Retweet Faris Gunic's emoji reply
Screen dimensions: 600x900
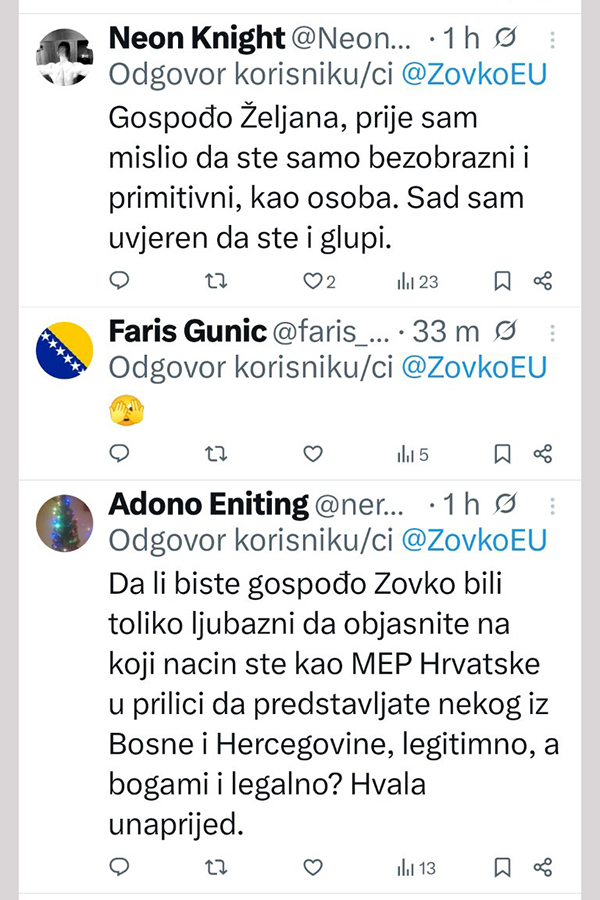tap(215, 454)
